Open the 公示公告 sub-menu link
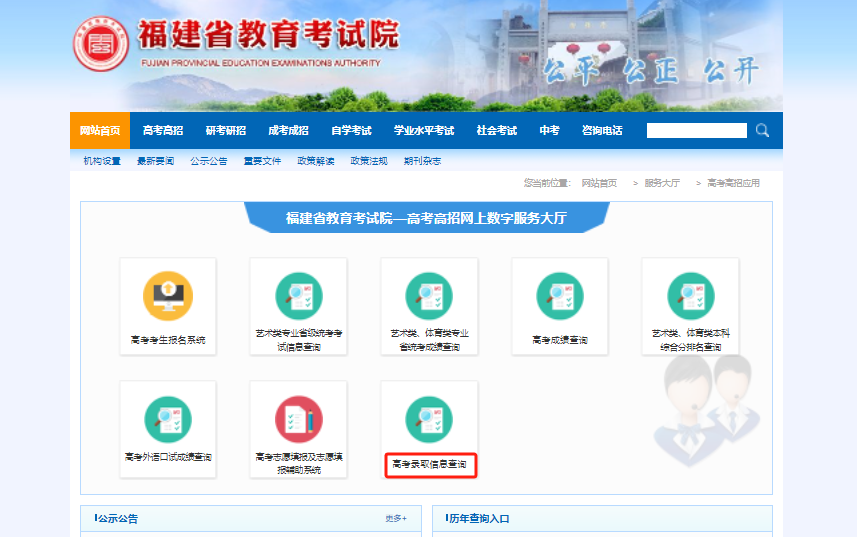Image resolution: width=857 pixels, height=537 pixels. click(209, 161)
